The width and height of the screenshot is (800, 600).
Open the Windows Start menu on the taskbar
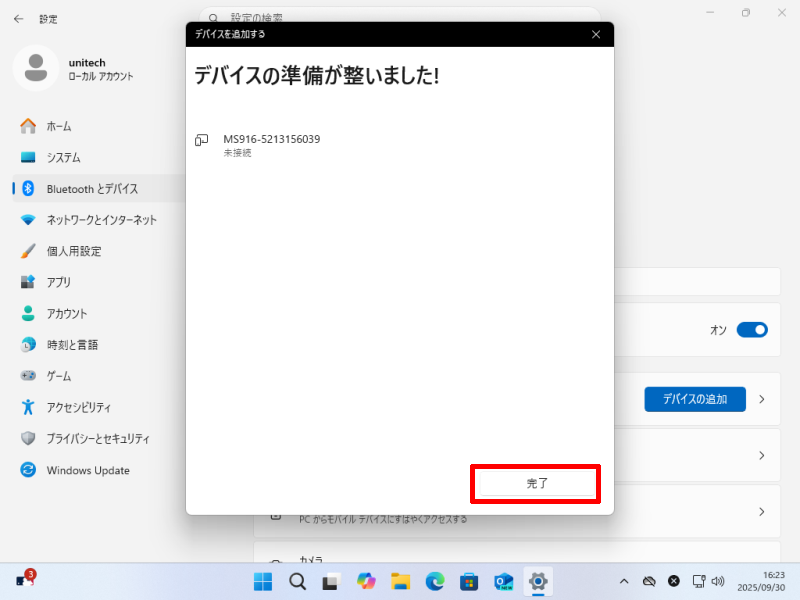click(263, 581)
